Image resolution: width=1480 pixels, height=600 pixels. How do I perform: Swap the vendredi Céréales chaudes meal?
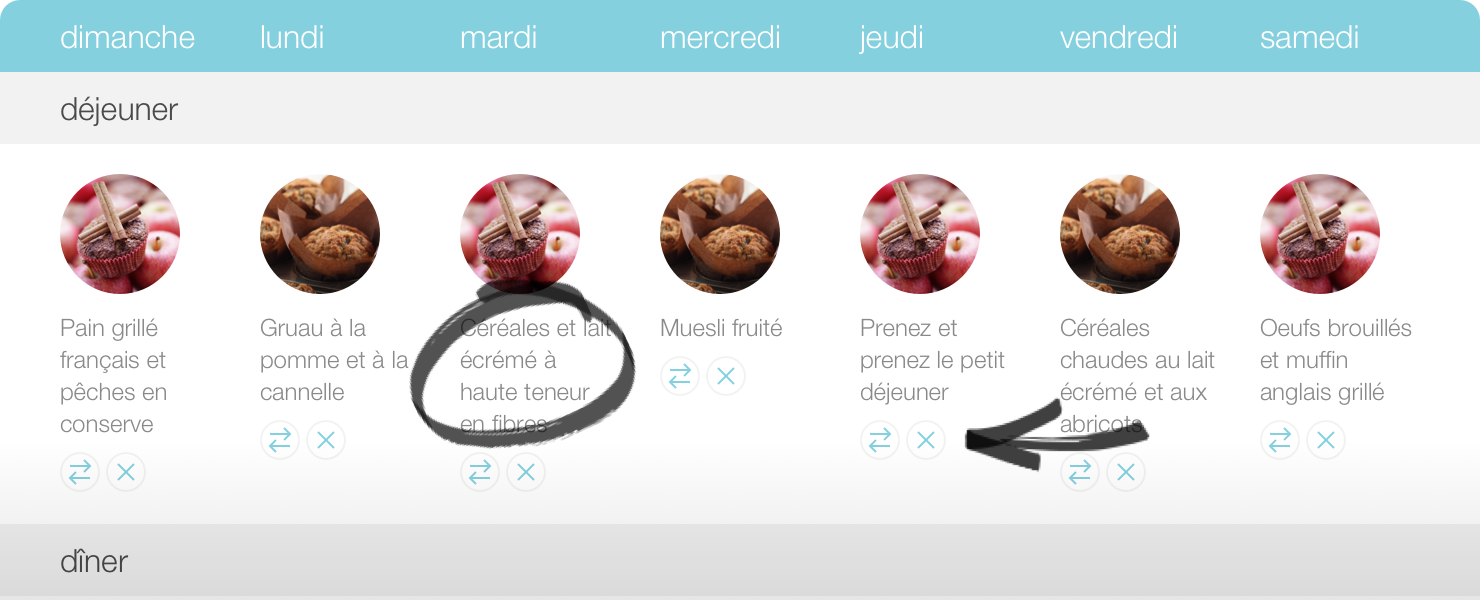coord(1080,472)
